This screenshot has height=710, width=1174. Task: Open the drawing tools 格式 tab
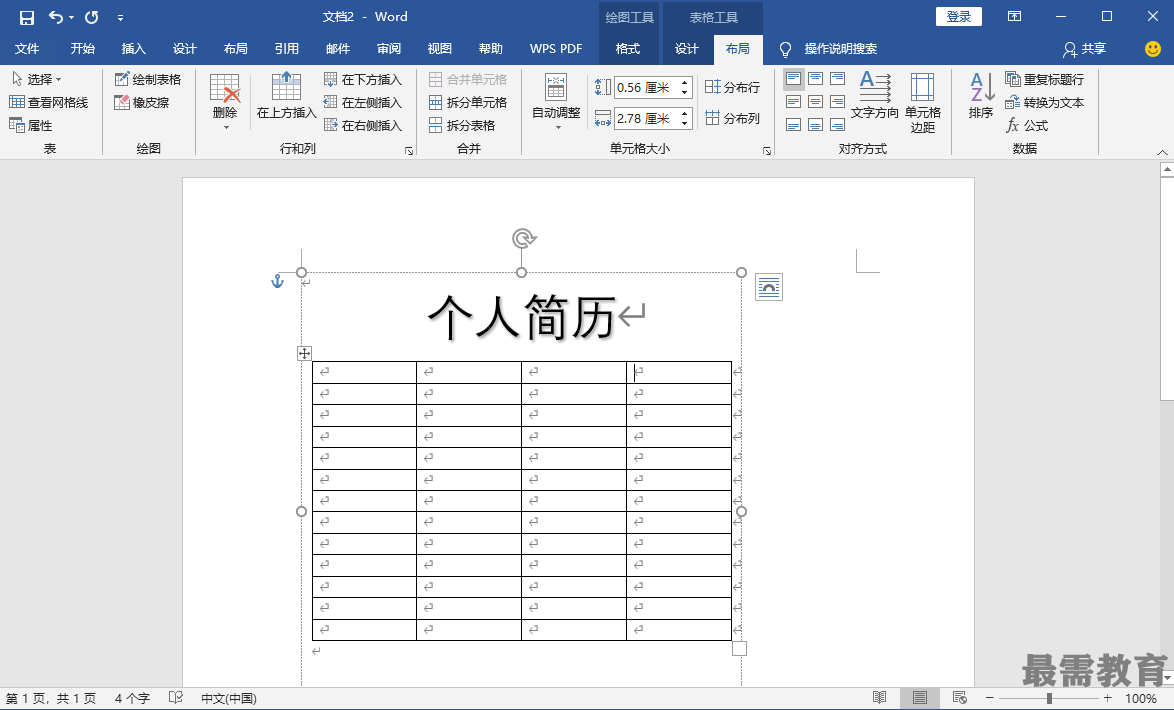click(627, 49)
